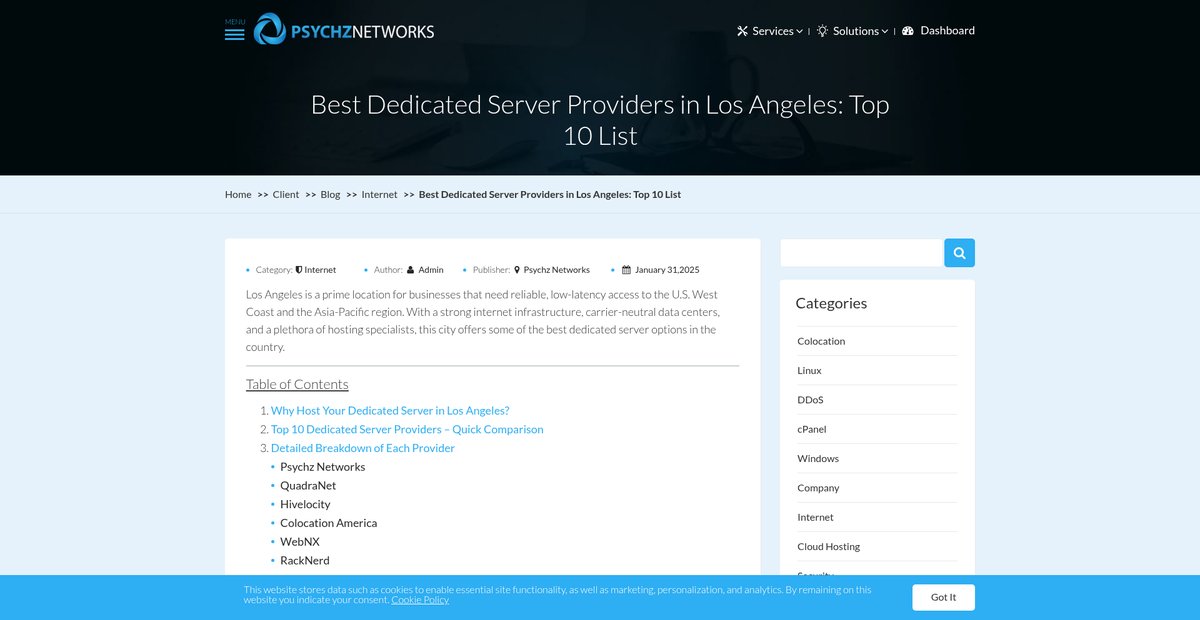Open the Dashboard link
The height and width of the screenshot is (620, 1200).
coord(947,30)
